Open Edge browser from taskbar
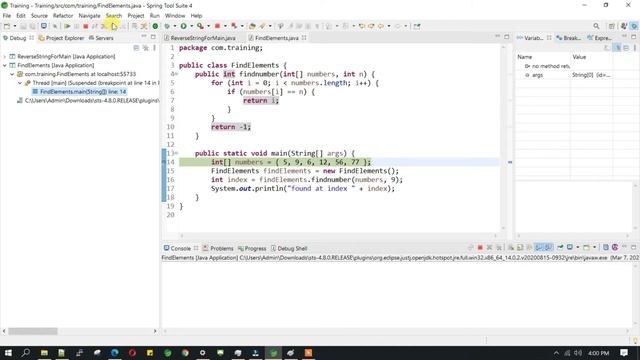This screenshot has width=640, height=360. [115, 353]
